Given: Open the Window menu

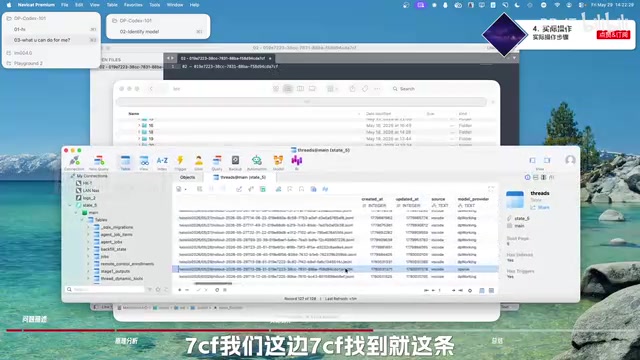Looking at the screenshot, I should pos(175,5).
